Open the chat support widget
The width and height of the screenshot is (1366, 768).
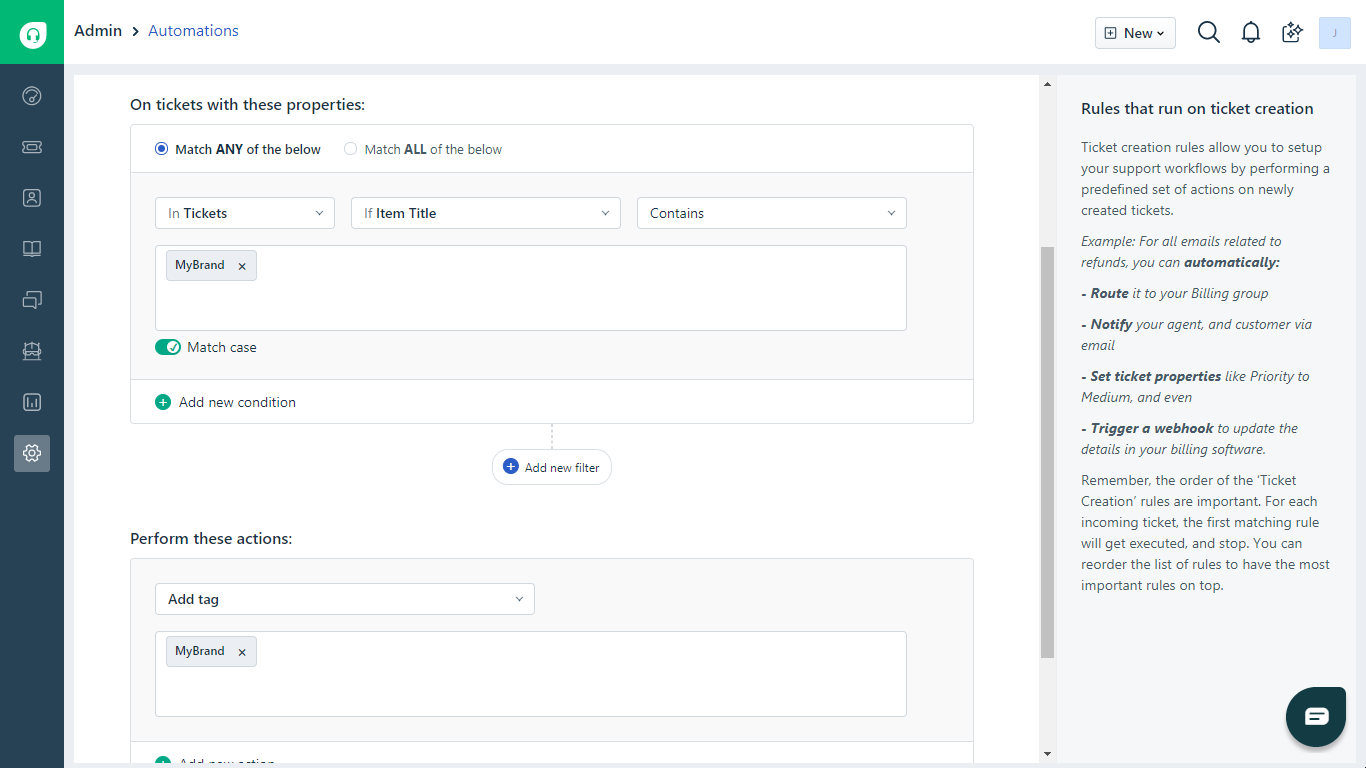pos(1316,717)
